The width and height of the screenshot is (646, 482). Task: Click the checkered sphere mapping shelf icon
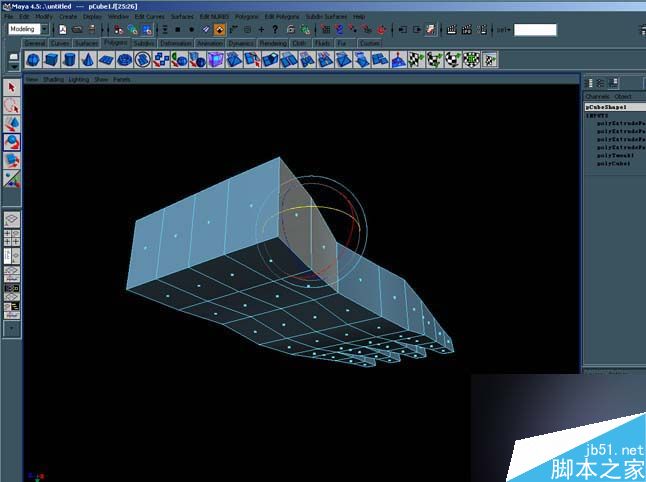click(452, 60)
